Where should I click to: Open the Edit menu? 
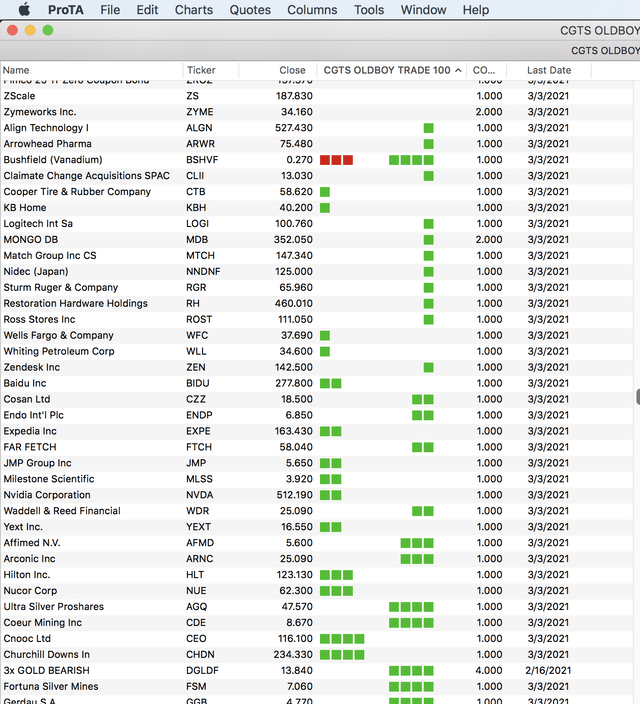(x=147, y=9)
